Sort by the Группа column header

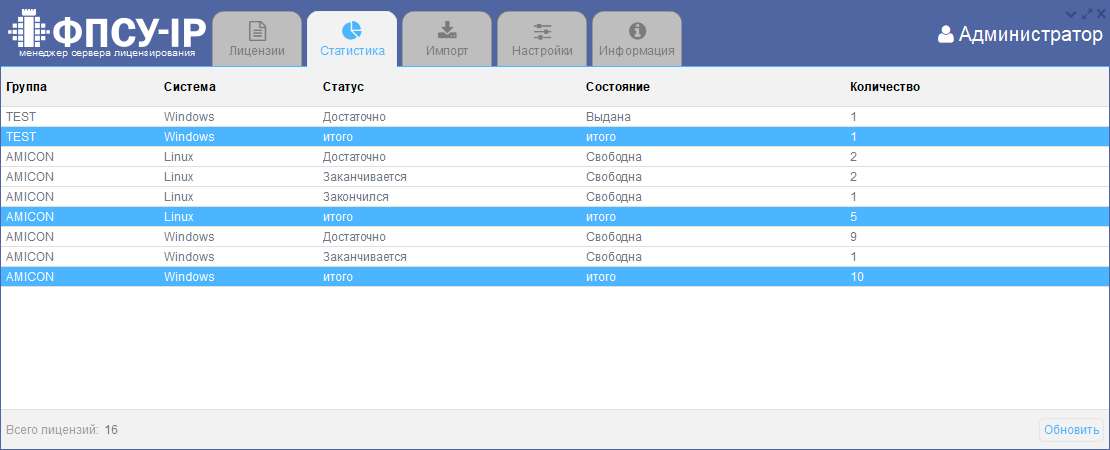point(26,87)
